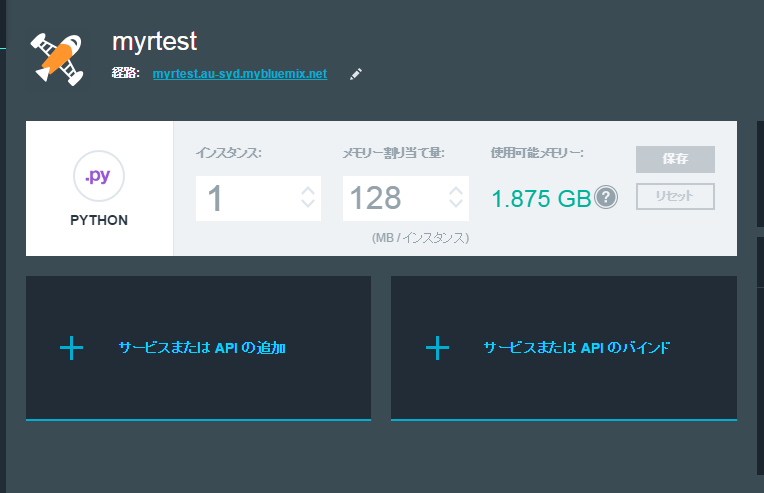Viewport: 764px width, 493px height.
Task: Select サービスまたは API の追加 text
Action: point(202,348)
